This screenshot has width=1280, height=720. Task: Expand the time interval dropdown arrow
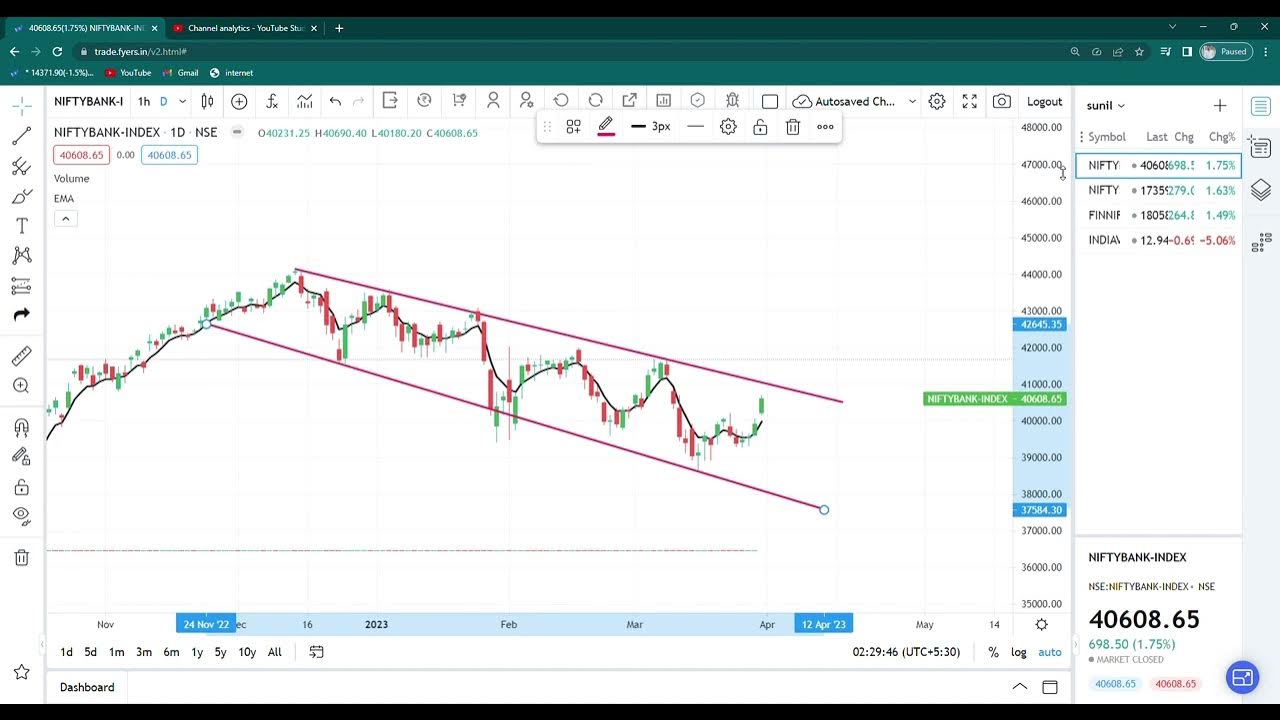pos(182,101)
